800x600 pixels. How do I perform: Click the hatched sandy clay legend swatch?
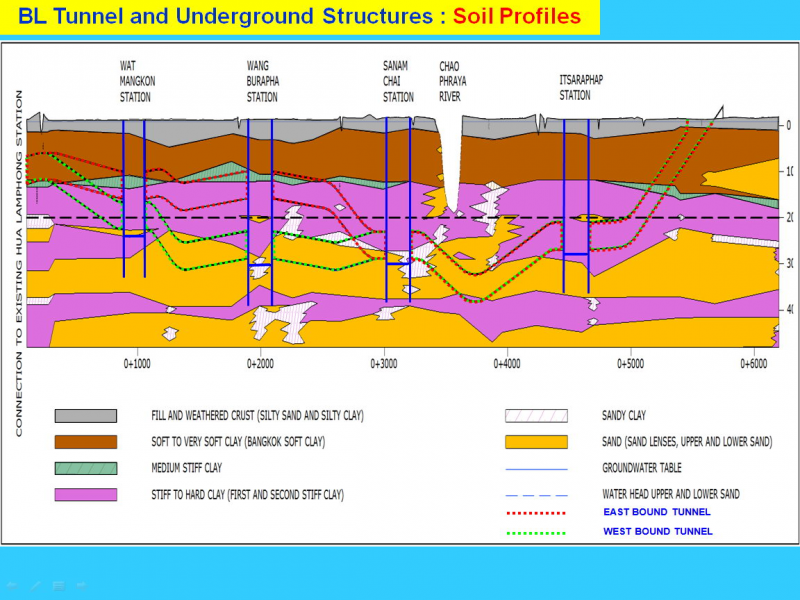(537, 415)
